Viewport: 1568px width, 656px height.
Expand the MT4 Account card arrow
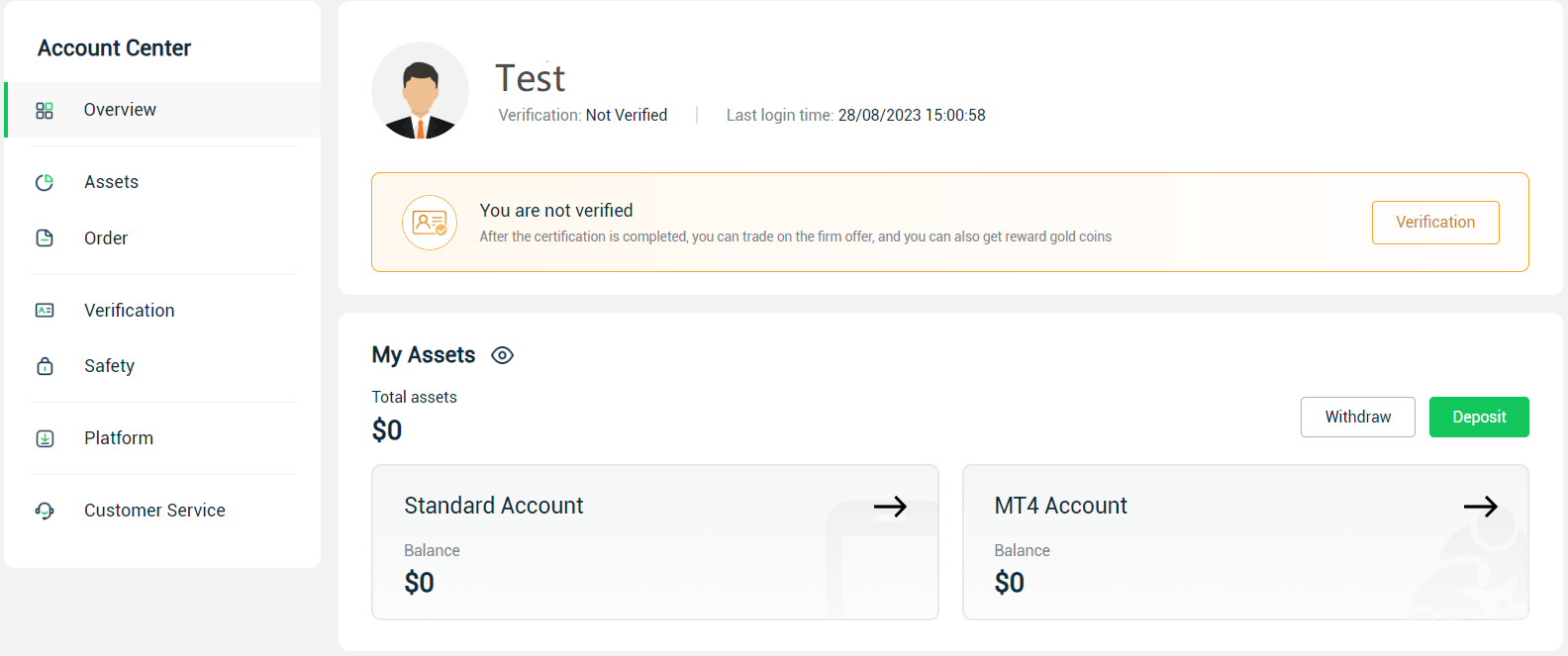[x=1480, y=506]
